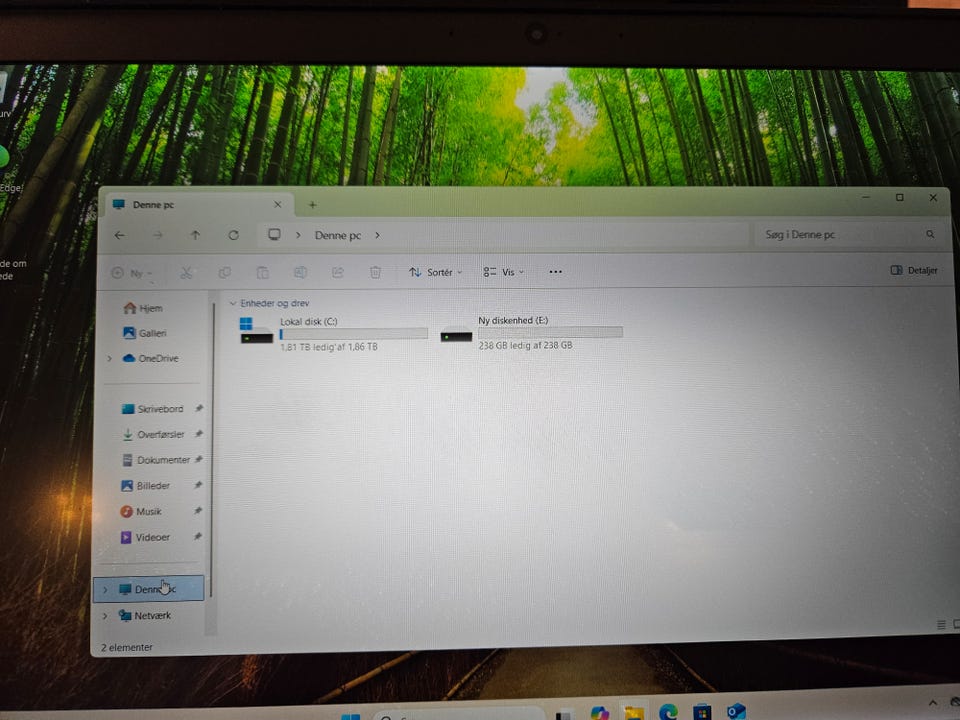
Task: Open the Dokumenter quick access folder
Action: tap(156, 460)
